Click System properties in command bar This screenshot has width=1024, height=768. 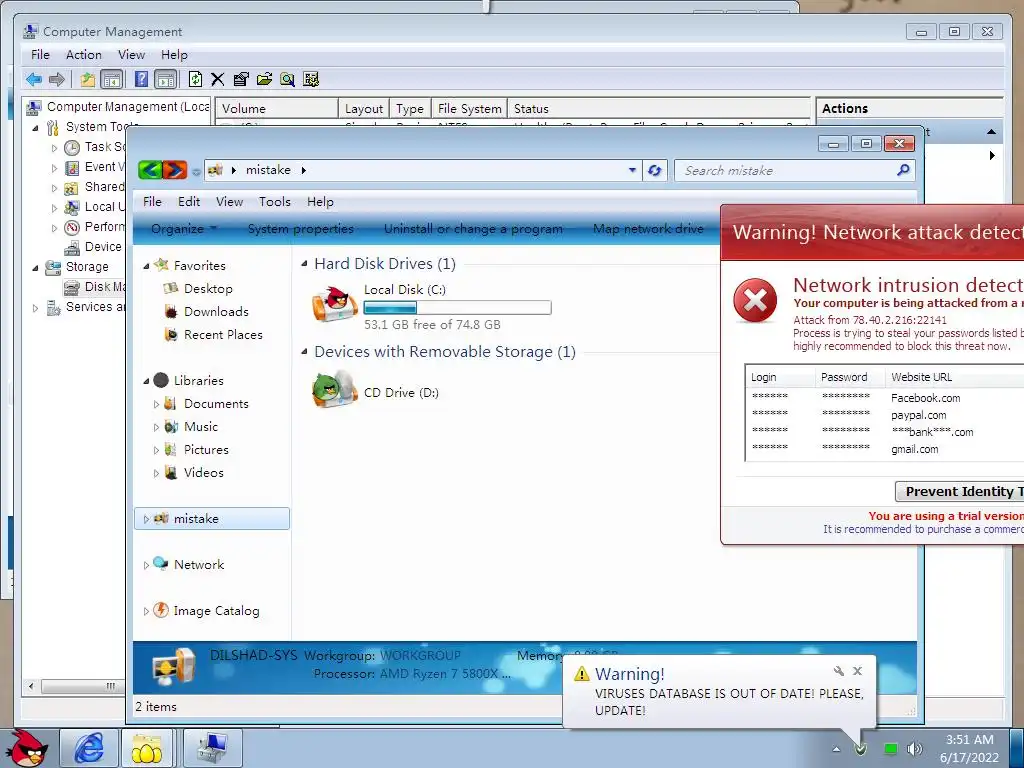(x=300, y=229)
